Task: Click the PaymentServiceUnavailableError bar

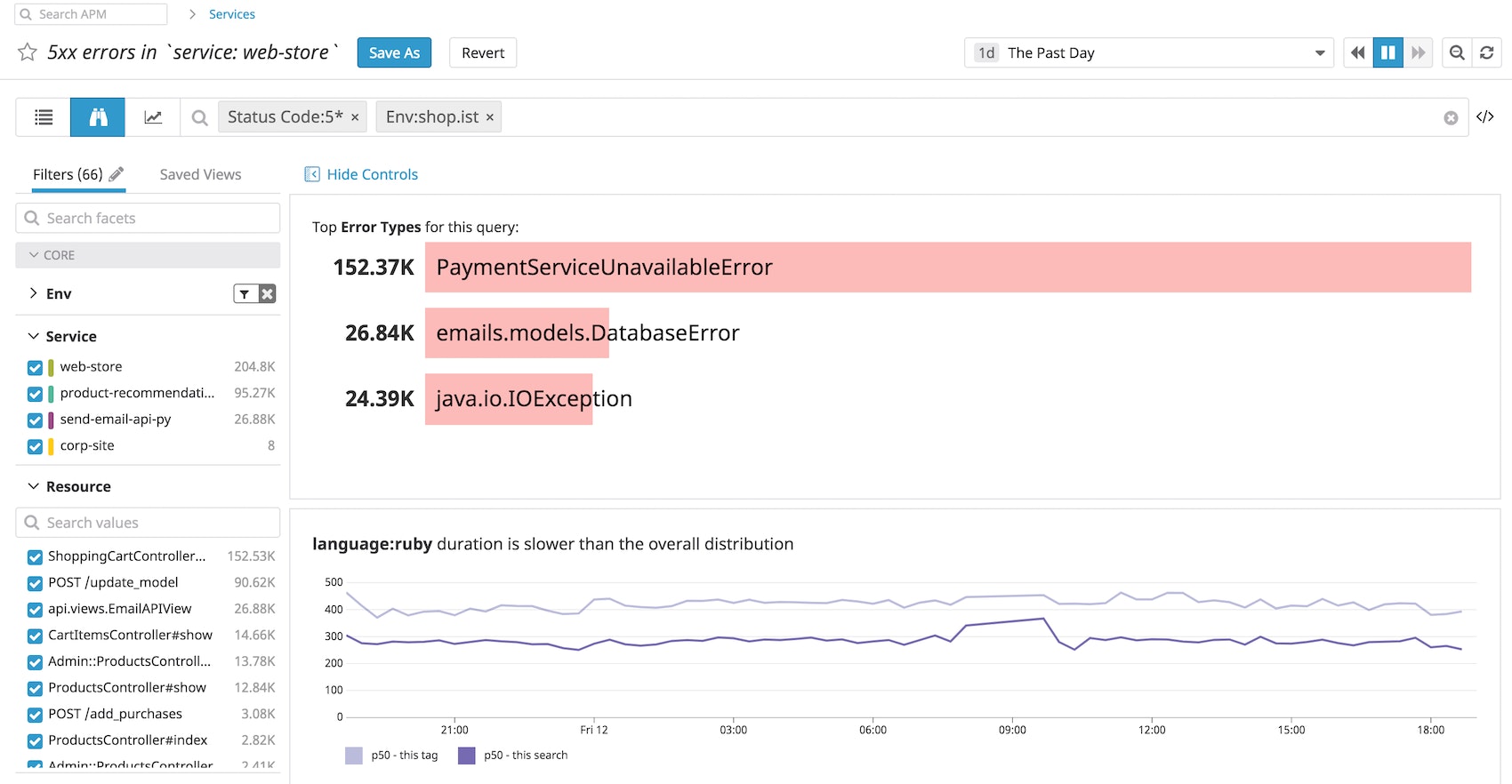Action: (947, 268)
